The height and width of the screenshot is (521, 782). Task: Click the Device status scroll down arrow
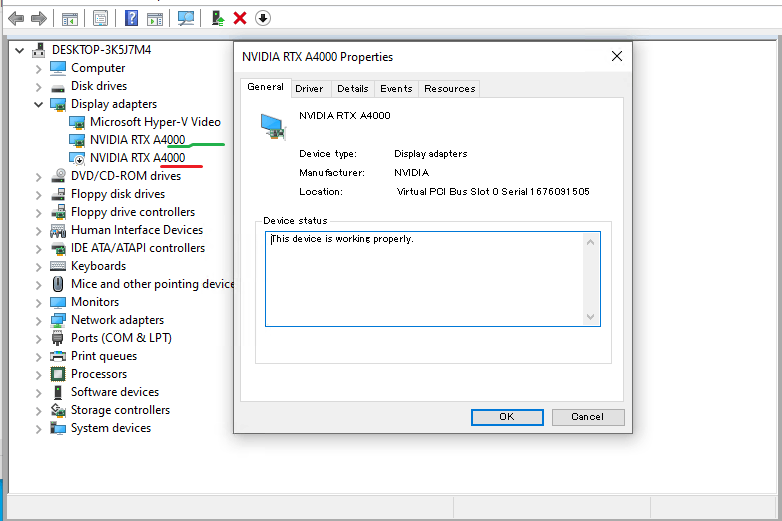590,317
